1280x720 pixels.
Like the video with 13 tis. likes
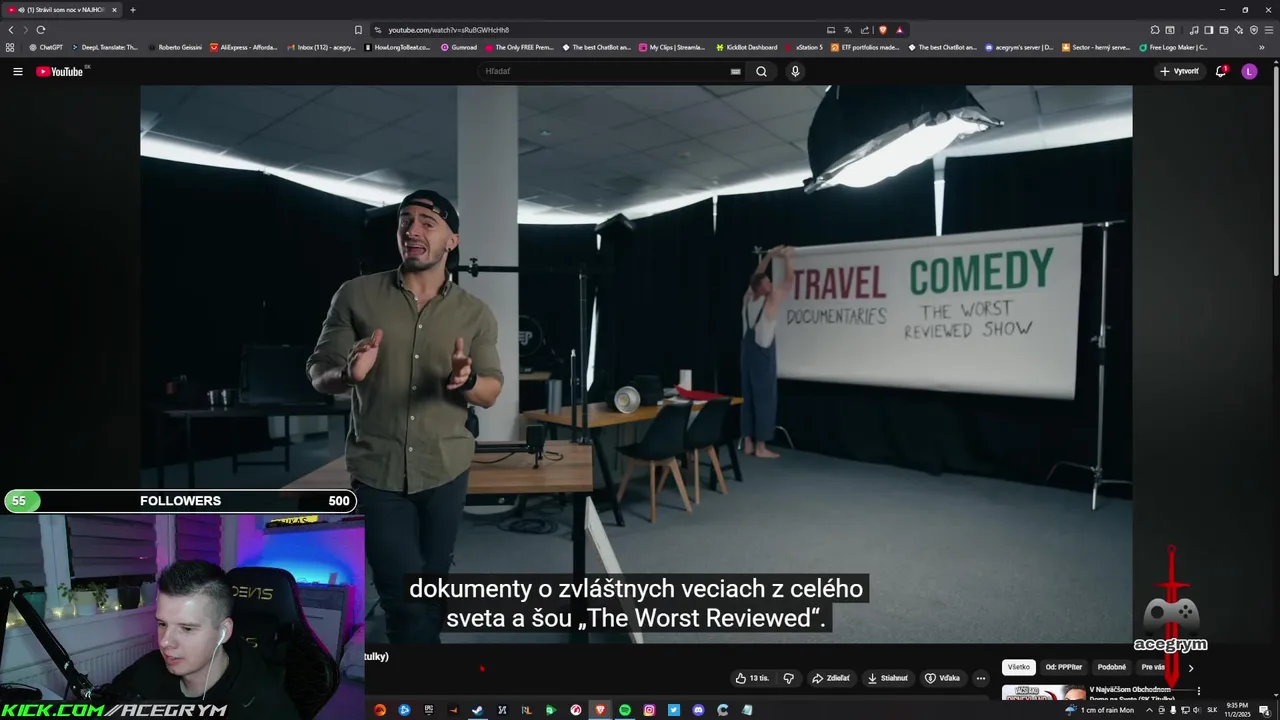[x=752, y=678]
